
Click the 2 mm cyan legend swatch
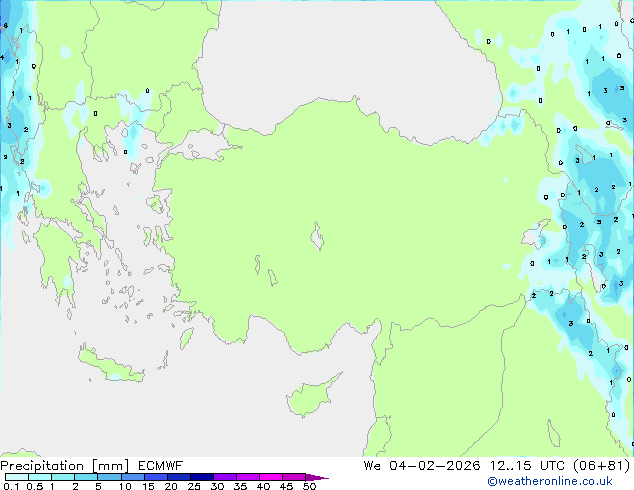[87, 477]
